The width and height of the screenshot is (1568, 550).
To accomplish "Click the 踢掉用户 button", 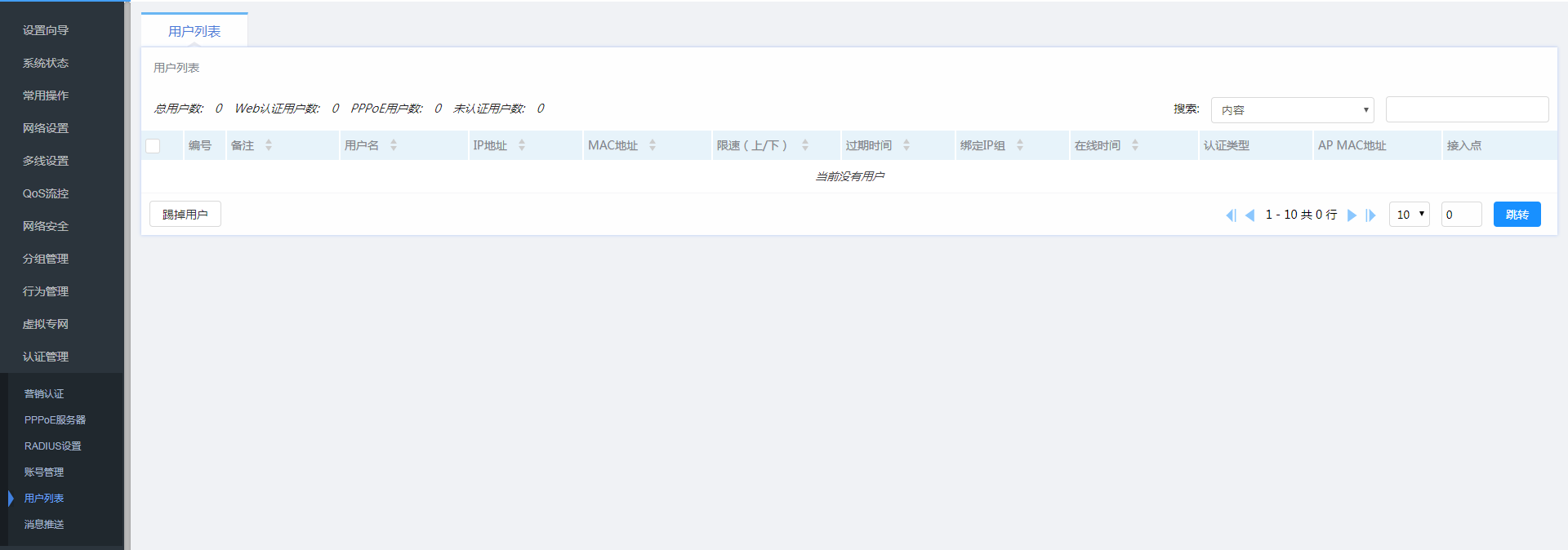I will (185, 215).
